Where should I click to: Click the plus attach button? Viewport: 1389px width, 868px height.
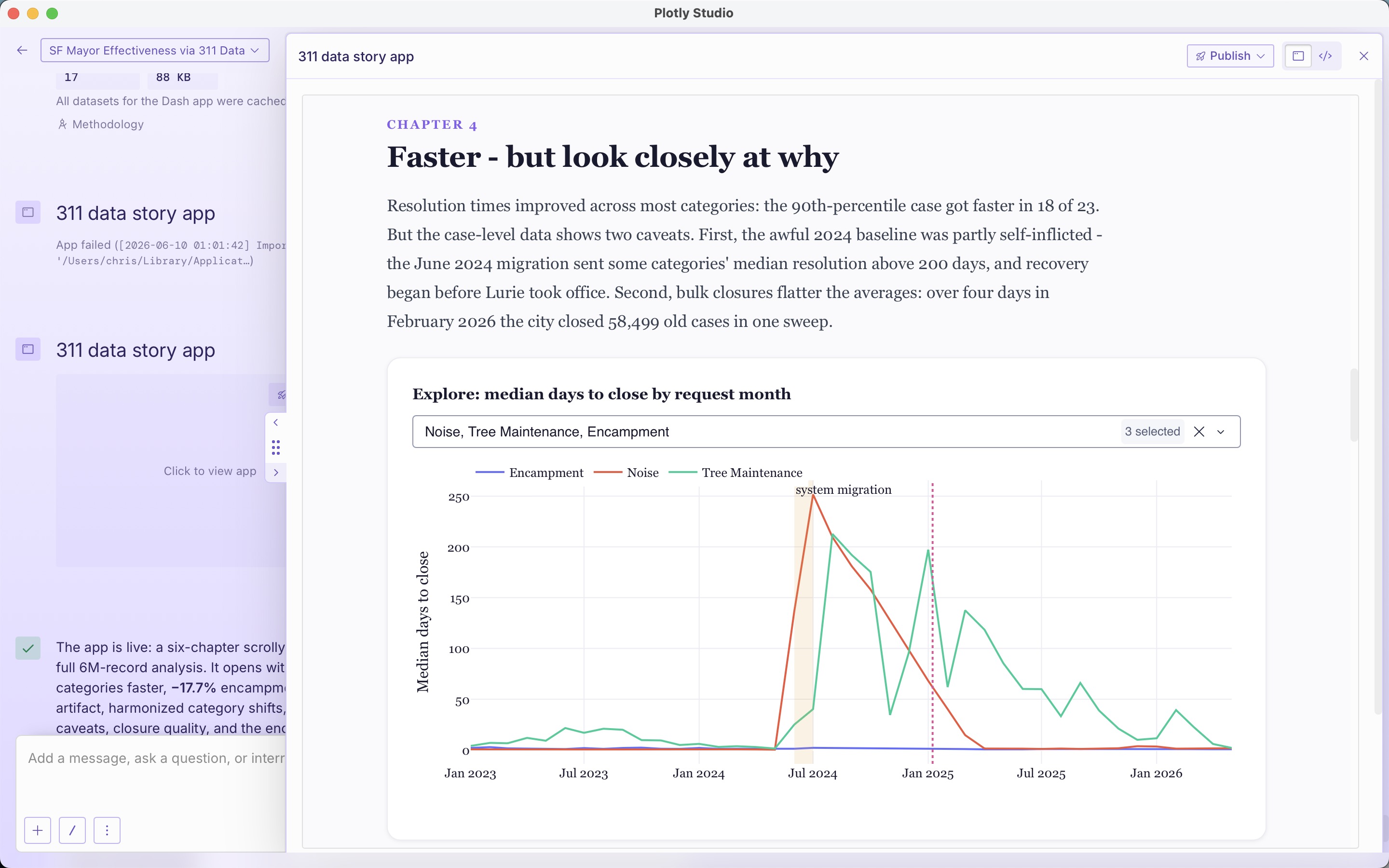(x=37, y=830)
